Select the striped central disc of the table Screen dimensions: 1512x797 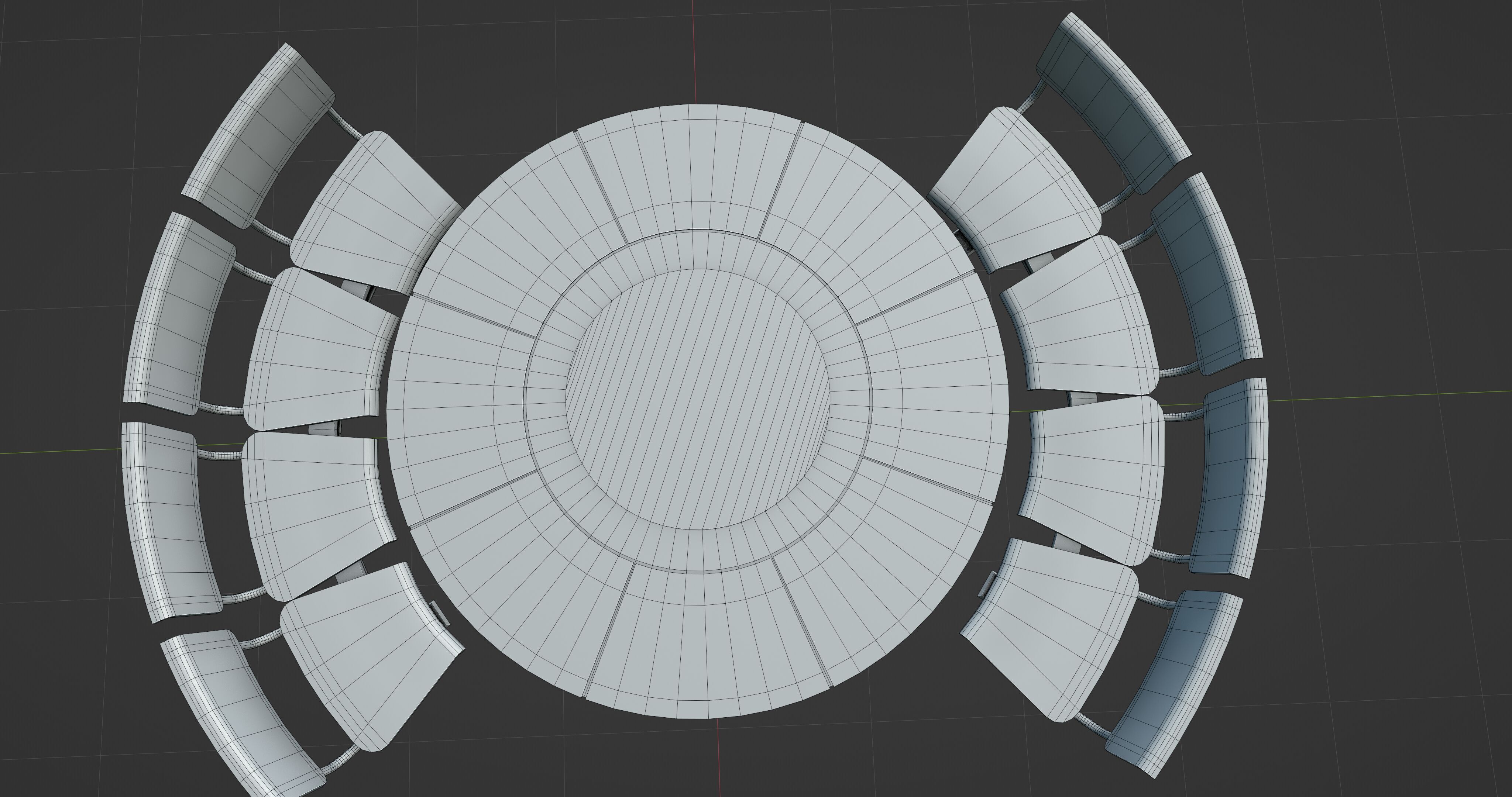(698, 399)
